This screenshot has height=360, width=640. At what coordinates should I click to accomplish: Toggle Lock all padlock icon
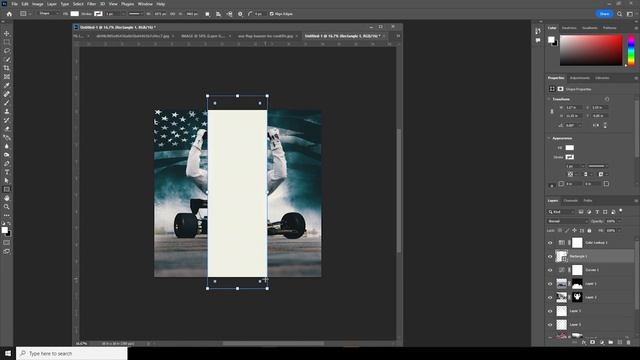(589, 231)
